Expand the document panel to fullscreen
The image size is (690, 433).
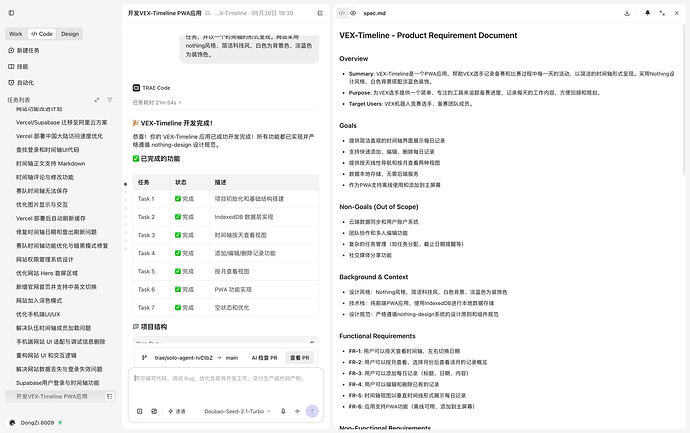point(662,13)
